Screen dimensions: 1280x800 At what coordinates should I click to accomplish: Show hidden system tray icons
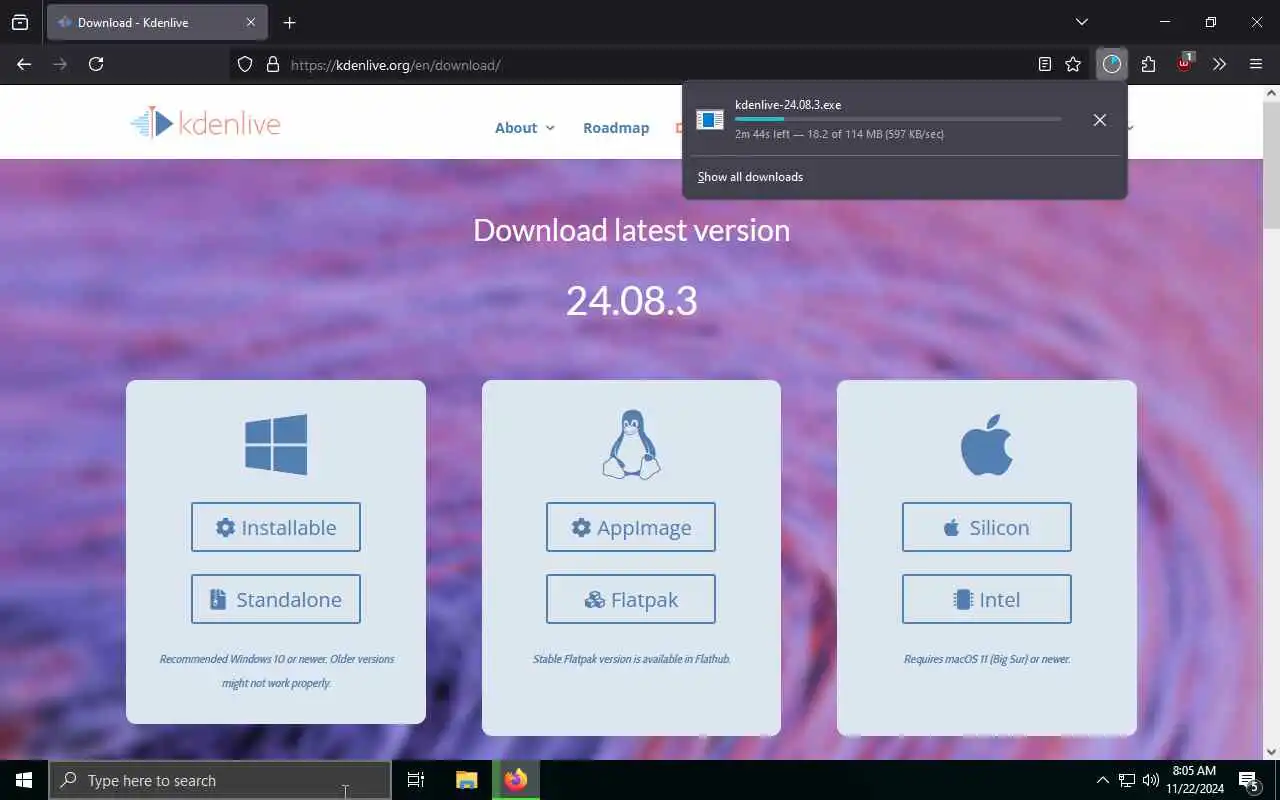tap(1102, 780)
